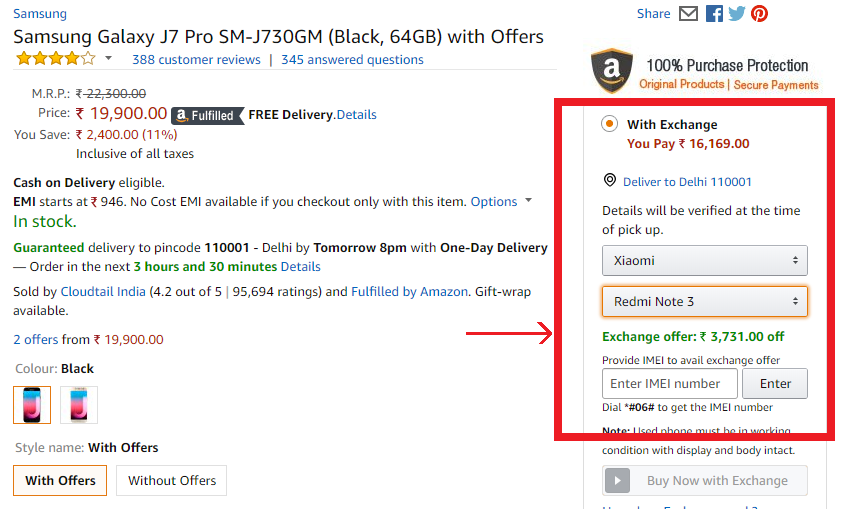
Task: Open 388 customer reviews link
Action: 196,60
